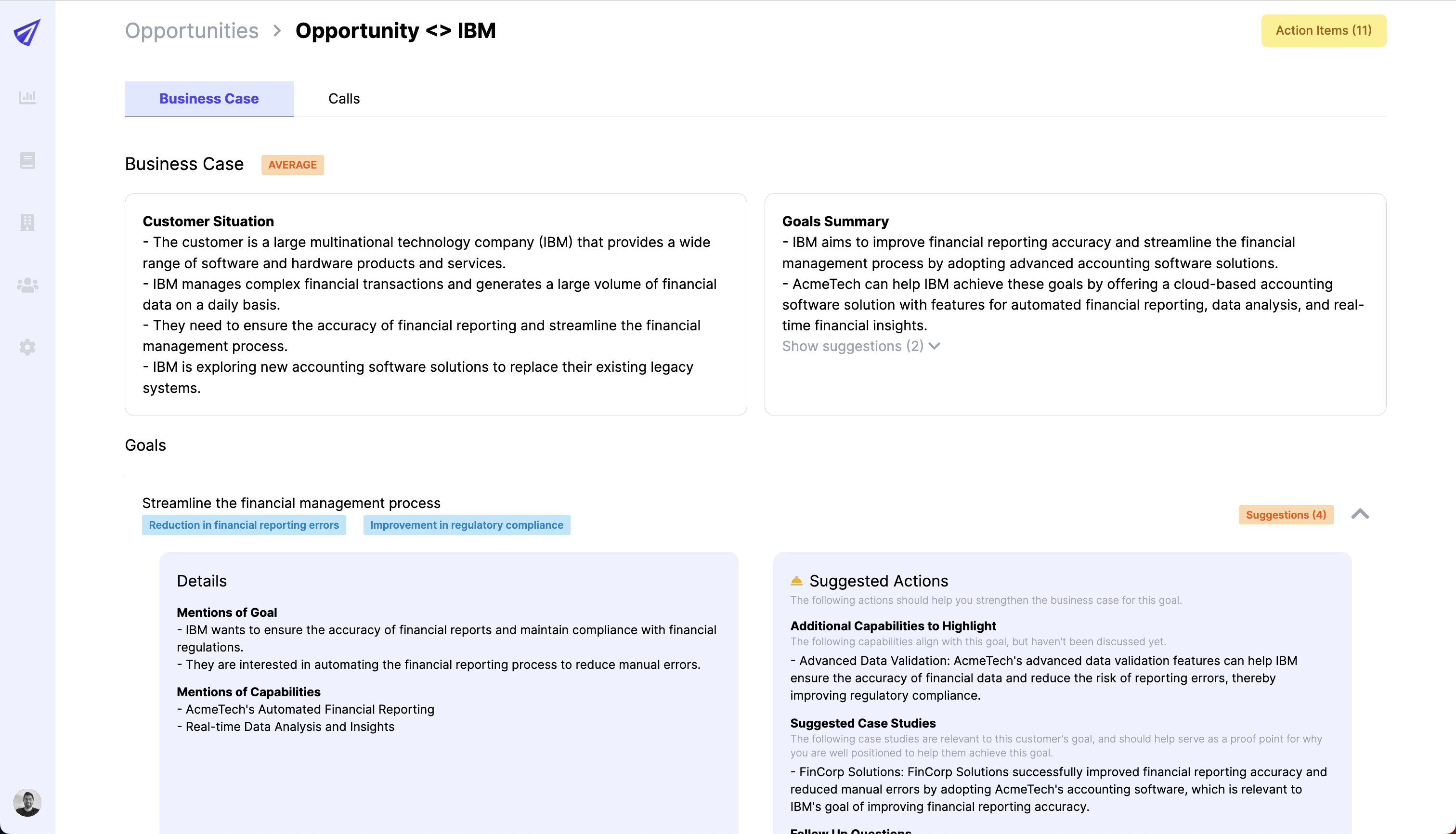Click the AVERAGE rating badge
The width and height of the screenshot is (1456, 834).
tap(292, 165)
